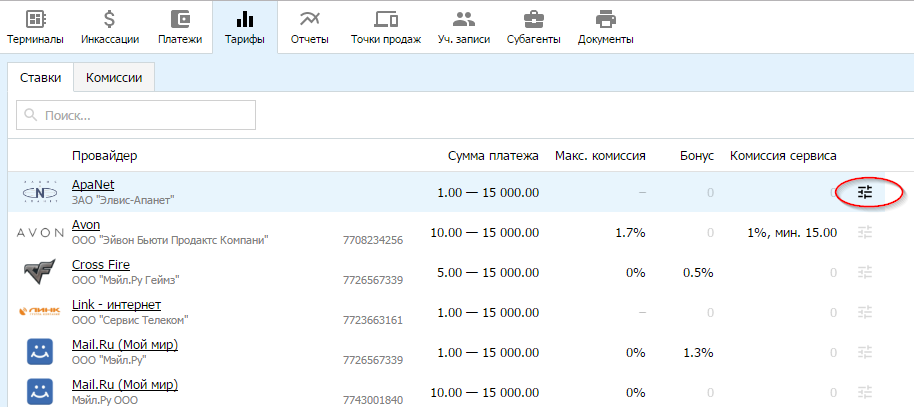Open the Link - интернет provider link

coord(117,304)
